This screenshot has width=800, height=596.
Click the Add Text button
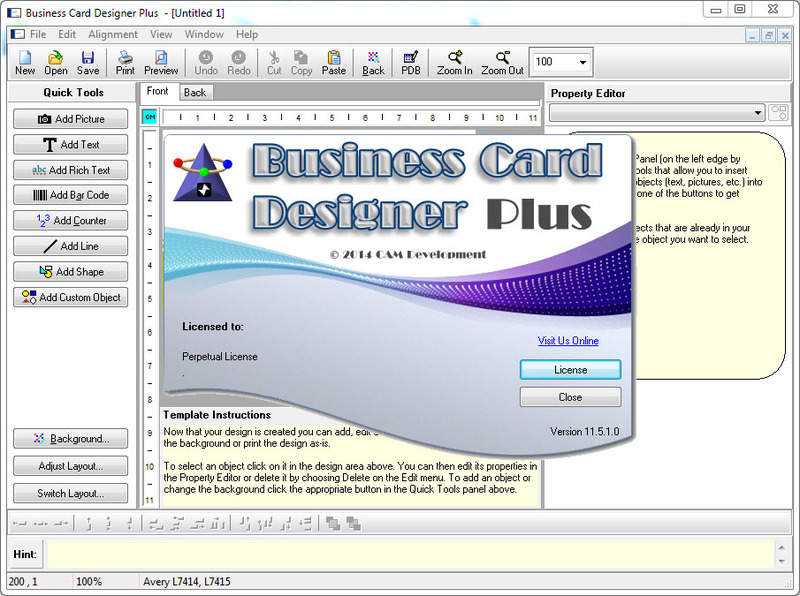[x=70, y=144]
